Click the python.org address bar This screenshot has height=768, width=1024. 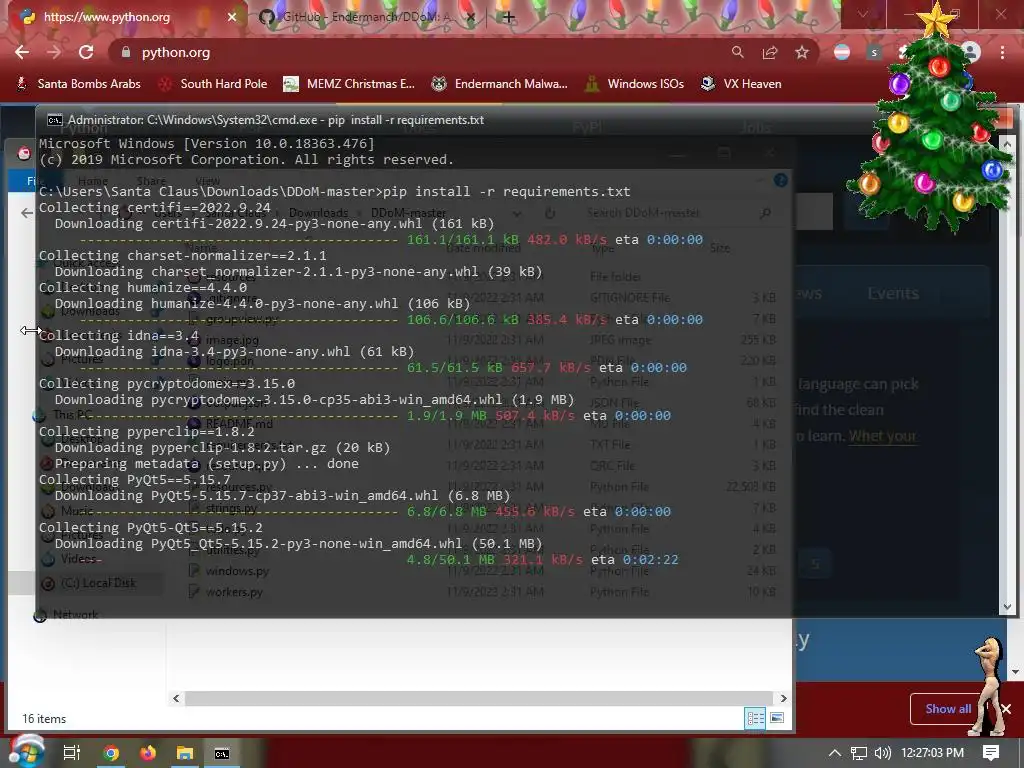418,52
